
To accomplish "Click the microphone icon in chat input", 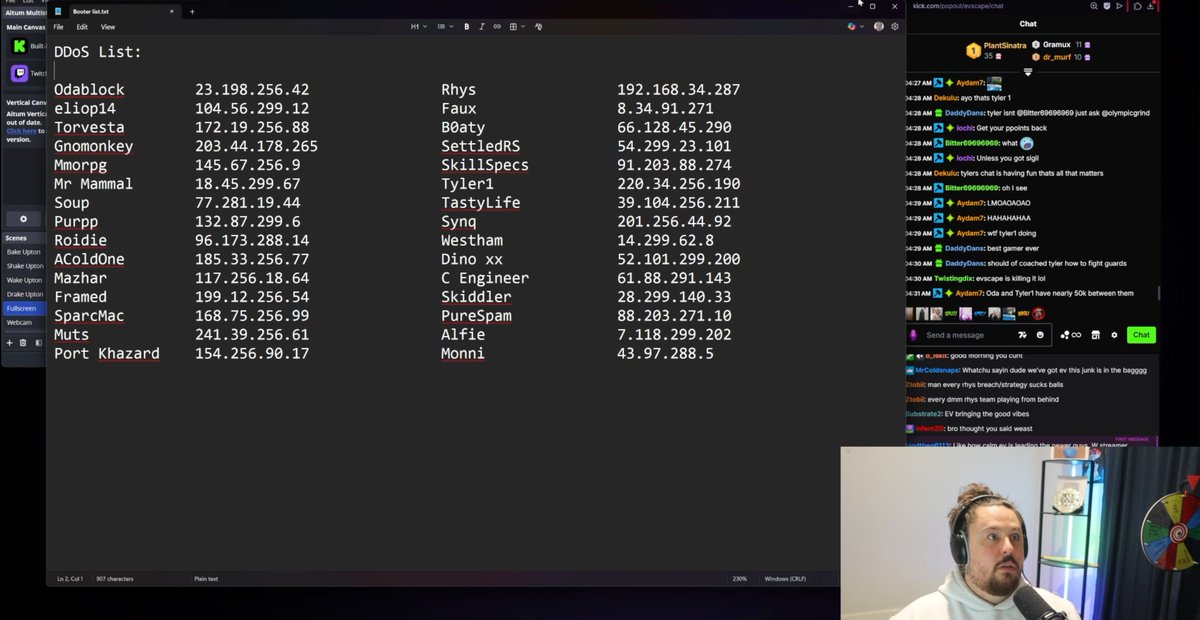I will point(914,335).
